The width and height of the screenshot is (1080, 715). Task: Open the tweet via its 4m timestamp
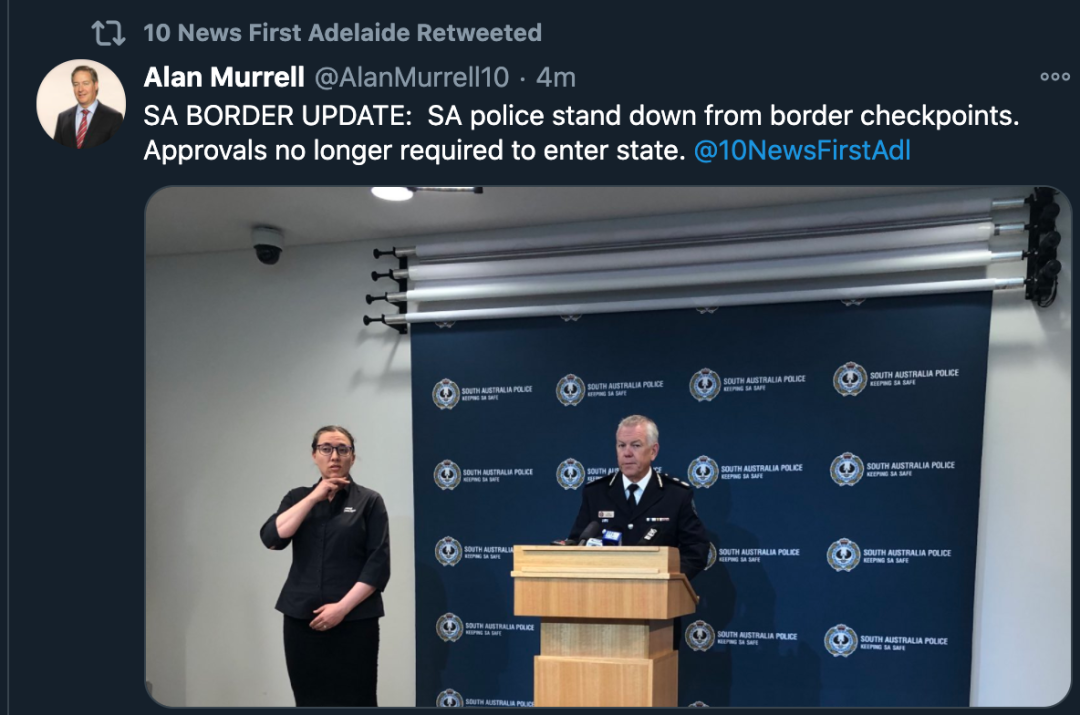[556, 77]
